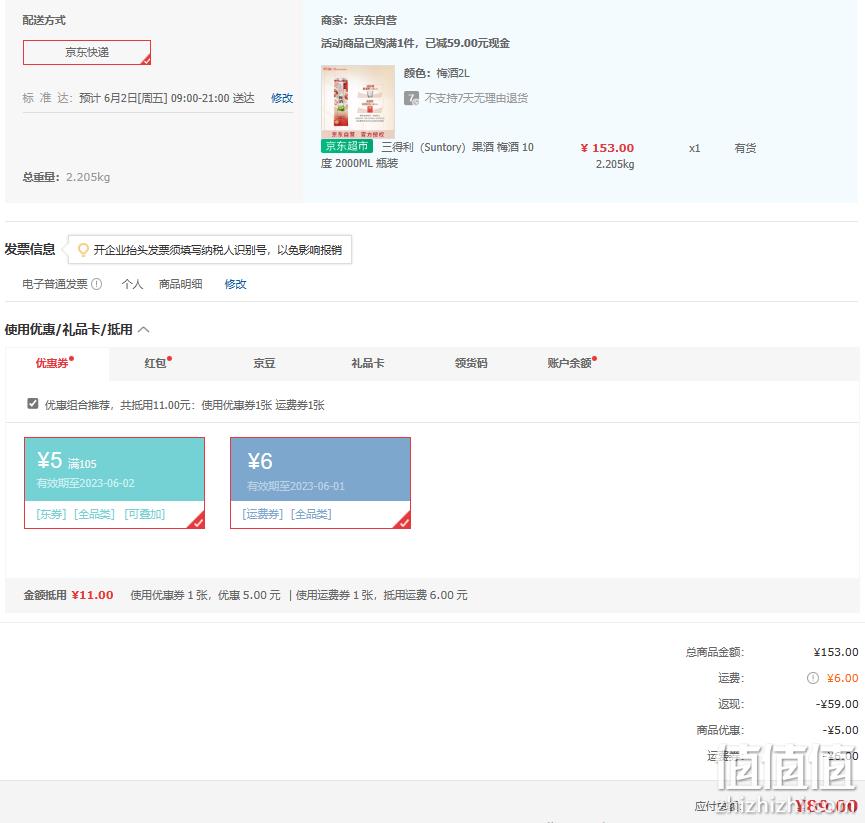Screen dimensions: 865x823
Task: Switch to the 京豆 tab
Action: [264, 363]
